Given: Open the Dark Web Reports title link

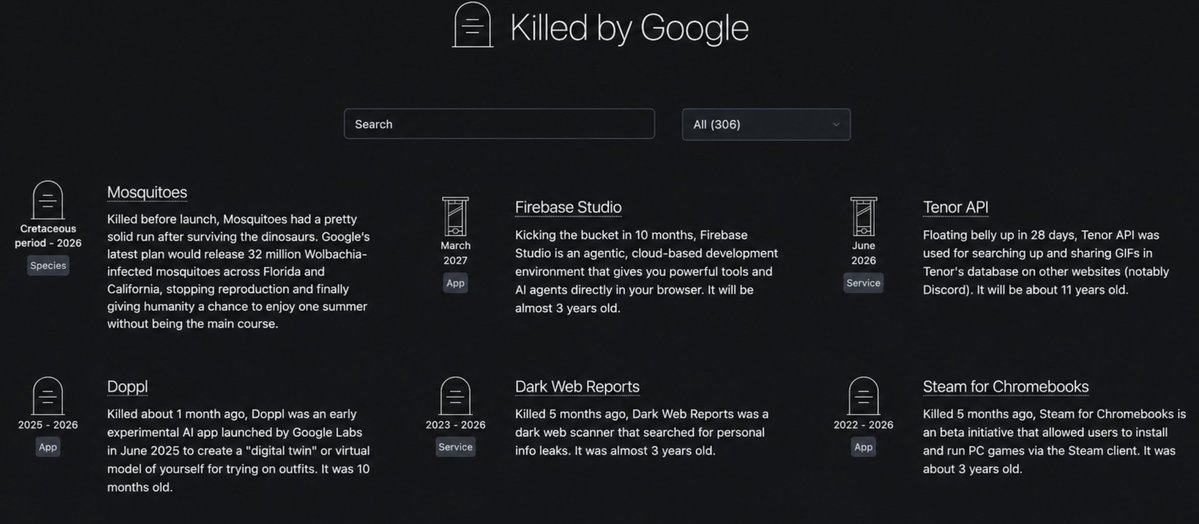Looking at the screenshot, I should (x=577, y=387).
